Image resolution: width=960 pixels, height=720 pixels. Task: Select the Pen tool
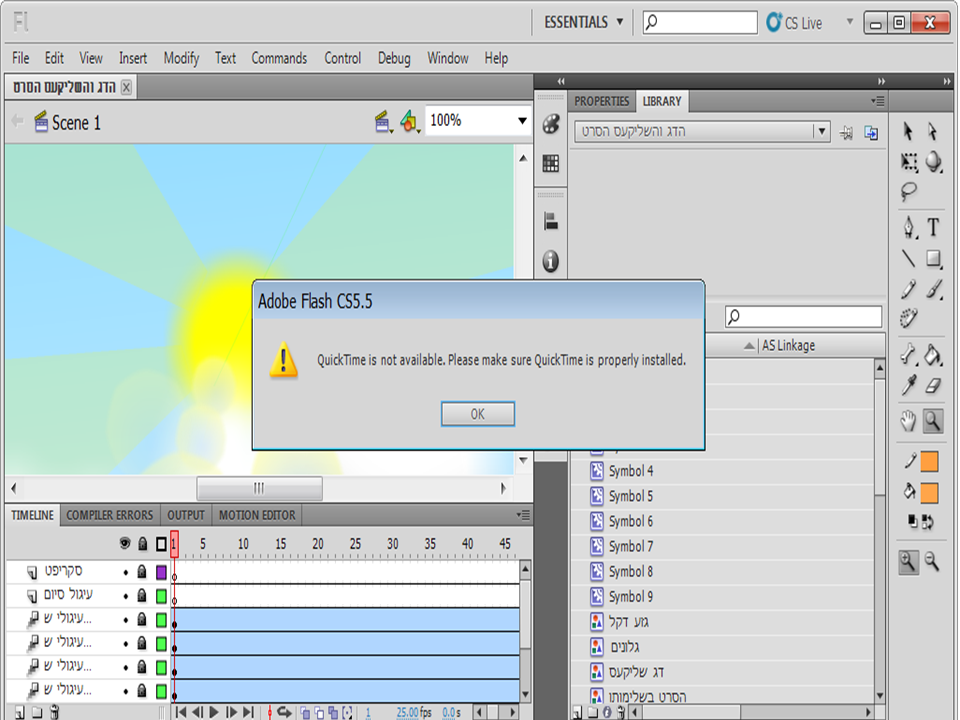(909, 227)
